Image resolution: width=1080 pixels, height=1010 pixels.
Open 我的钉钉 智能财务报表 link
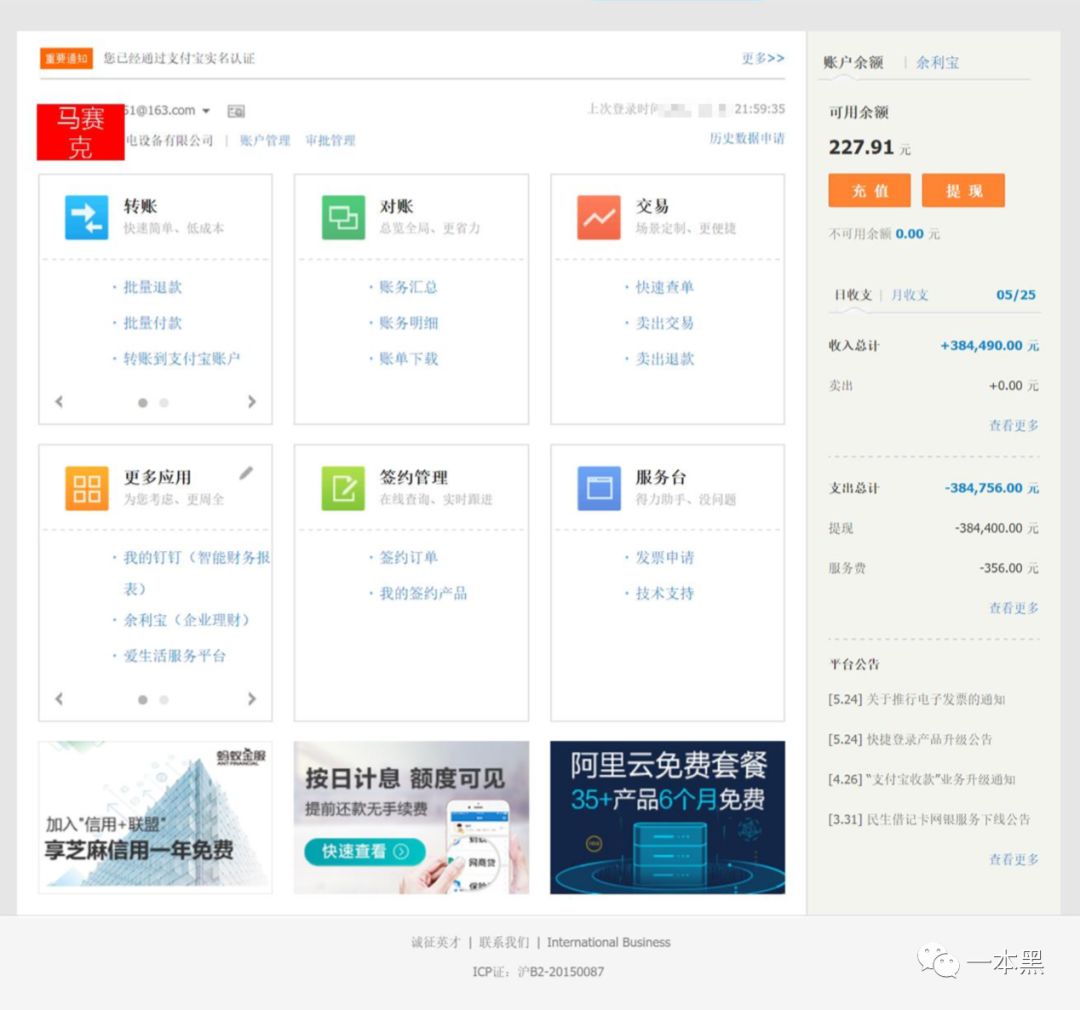click(196, 573)
